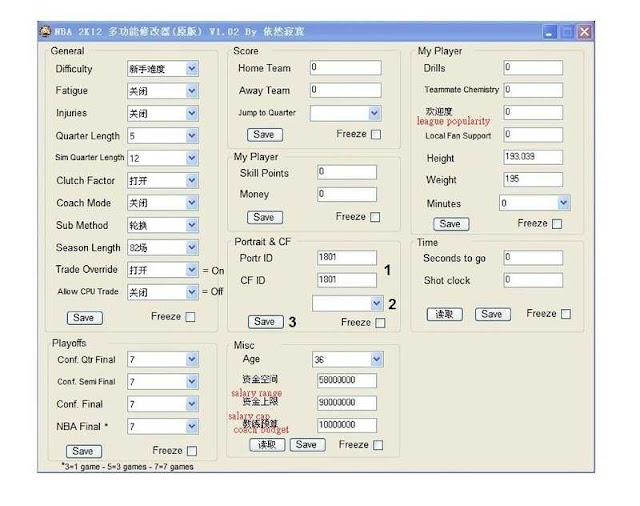Screen dimensions: 640x506
Task: Click Save in Time group
Action: click(493, 314)
